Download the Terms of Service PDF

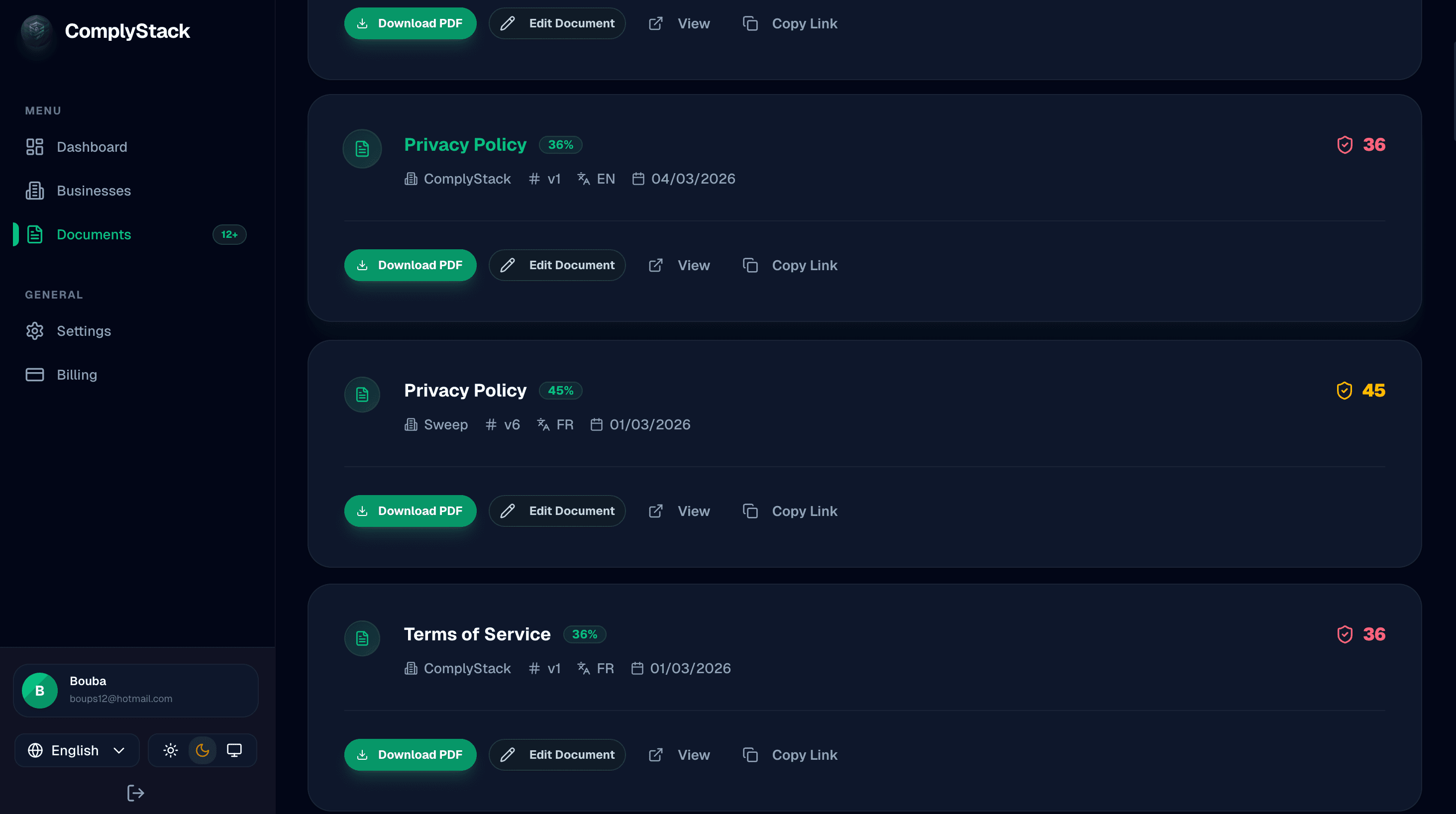coord(411,755)
